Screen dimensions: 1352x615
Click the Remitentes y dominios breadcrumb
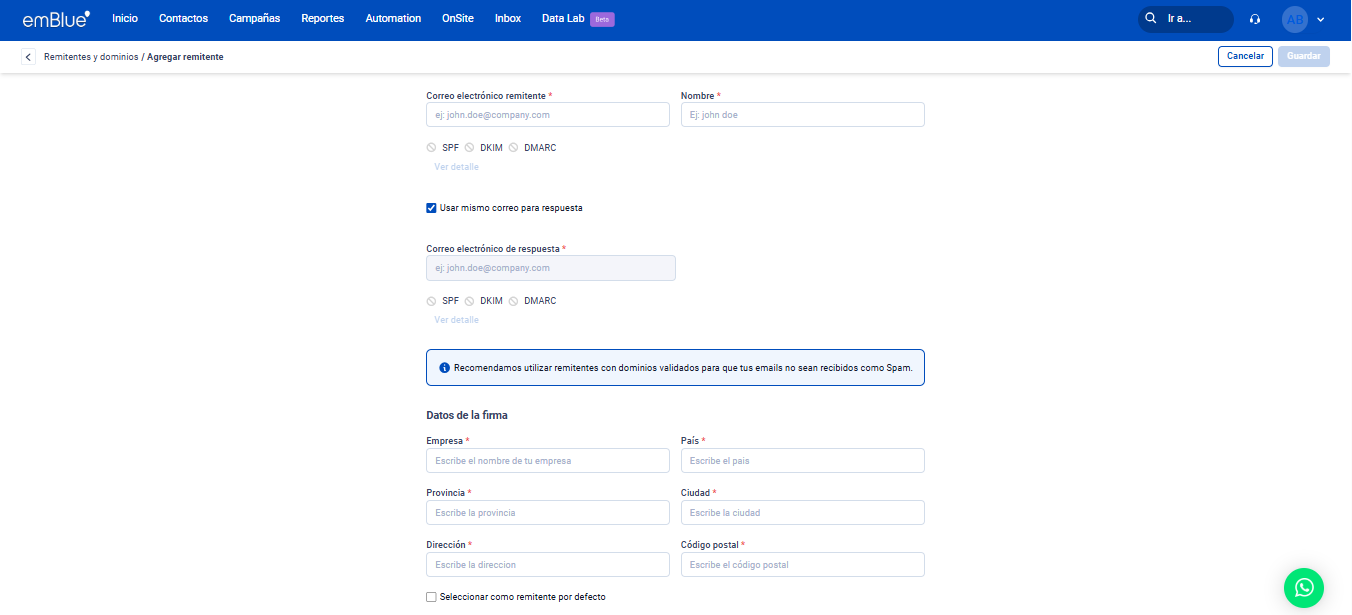[x=91, y=57]
